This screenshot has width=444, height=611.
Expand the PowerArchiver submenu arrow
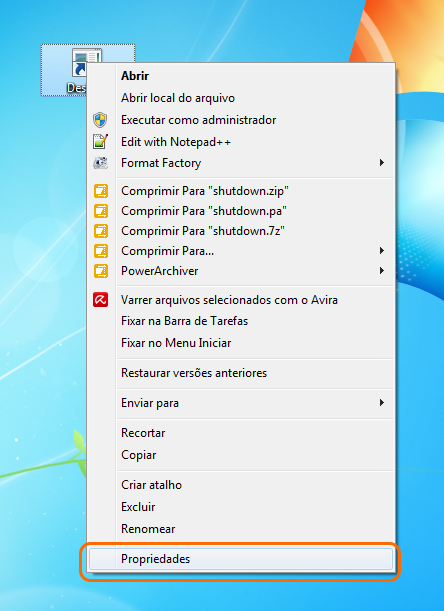pos(382,270)
